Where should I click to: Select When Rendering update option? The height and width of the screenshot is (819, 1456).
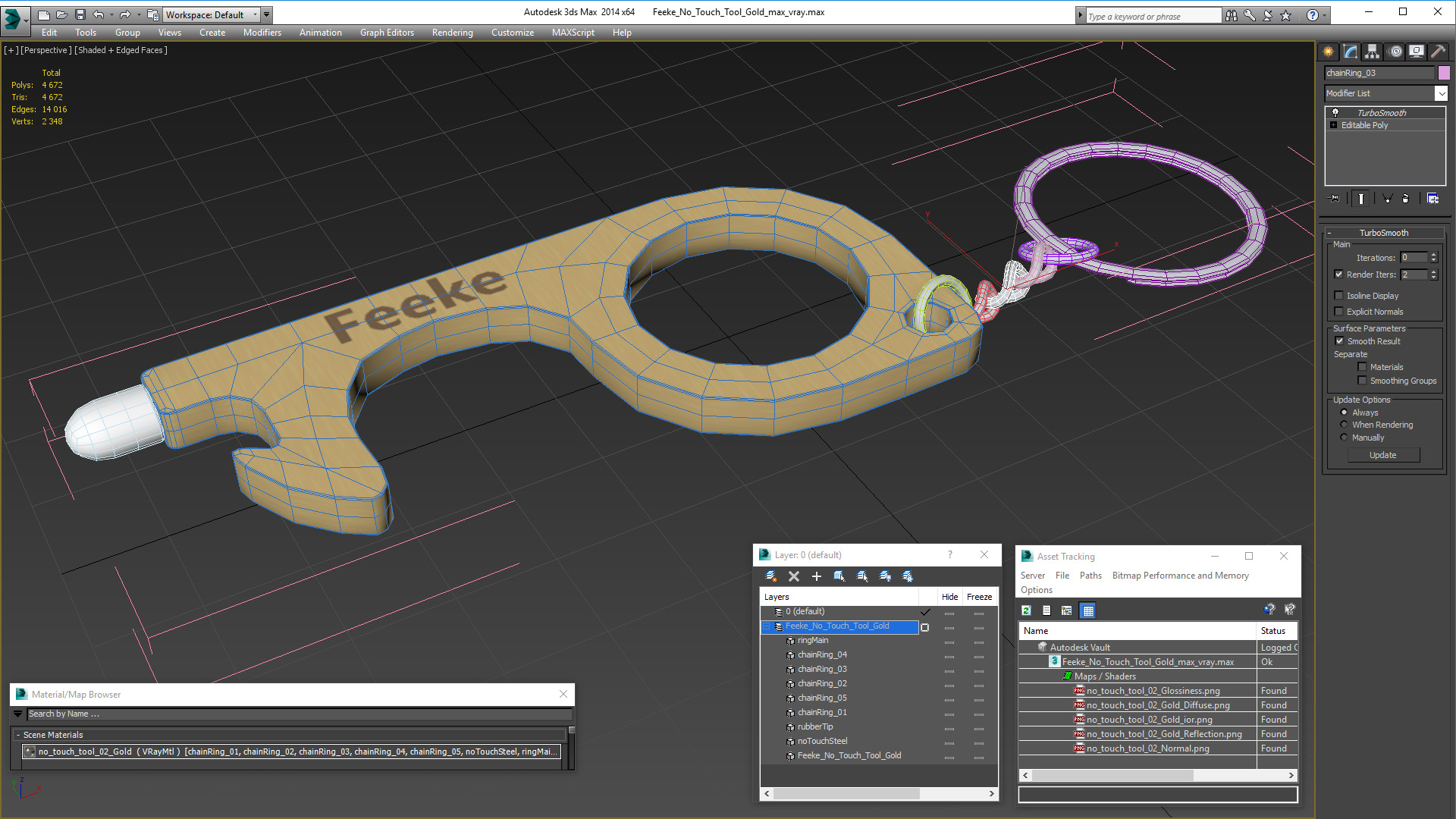[x=1344, y=425]
